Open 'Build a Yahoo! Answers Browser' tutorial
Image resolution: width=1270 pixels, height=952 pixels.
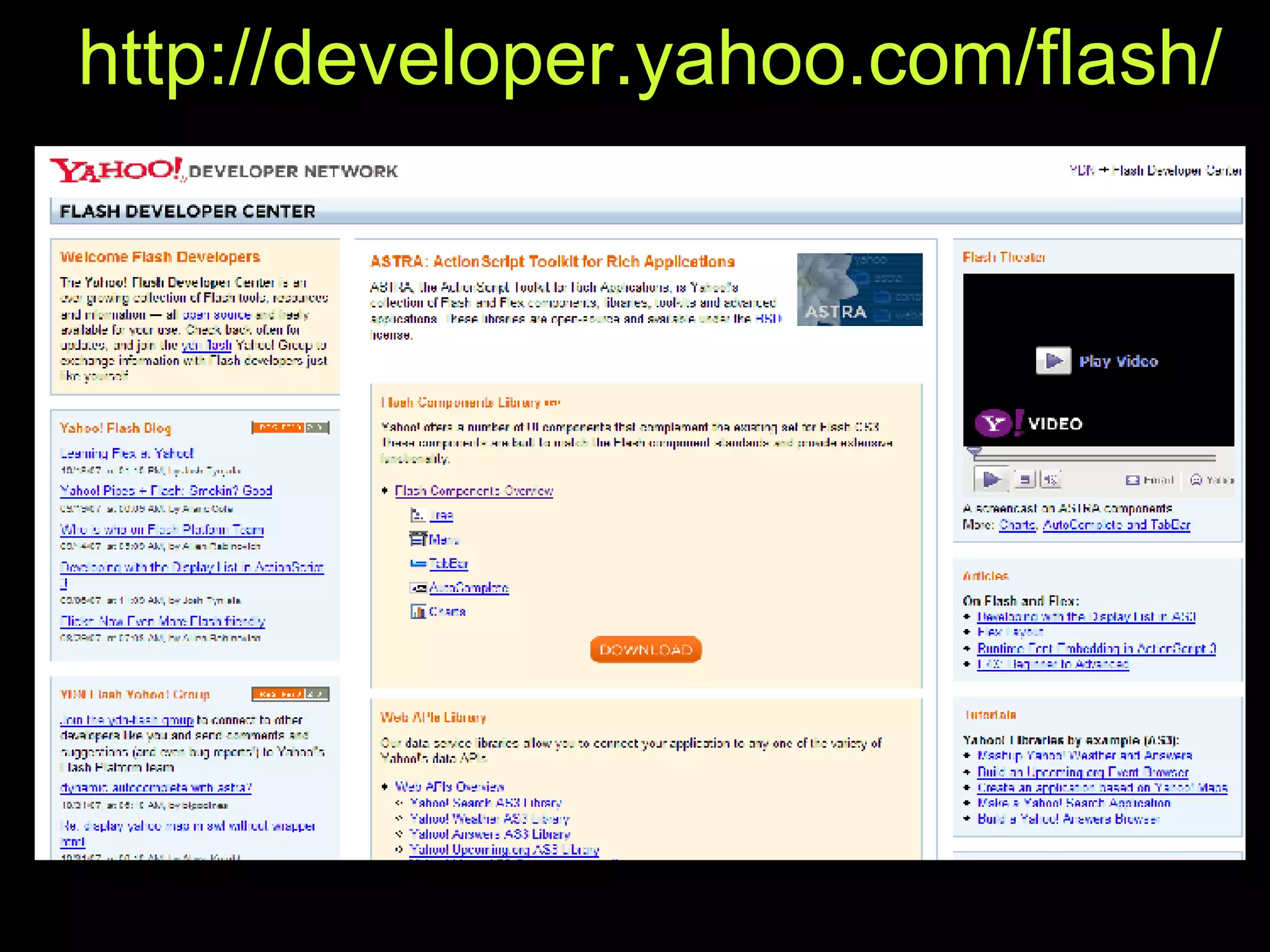1068,819
